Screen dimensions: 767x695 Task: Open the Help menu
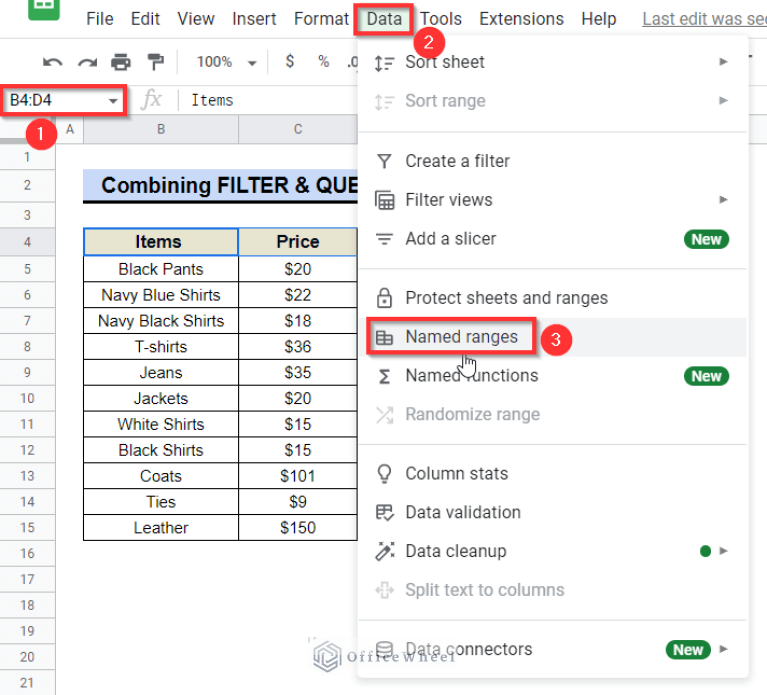click(599, 19)
